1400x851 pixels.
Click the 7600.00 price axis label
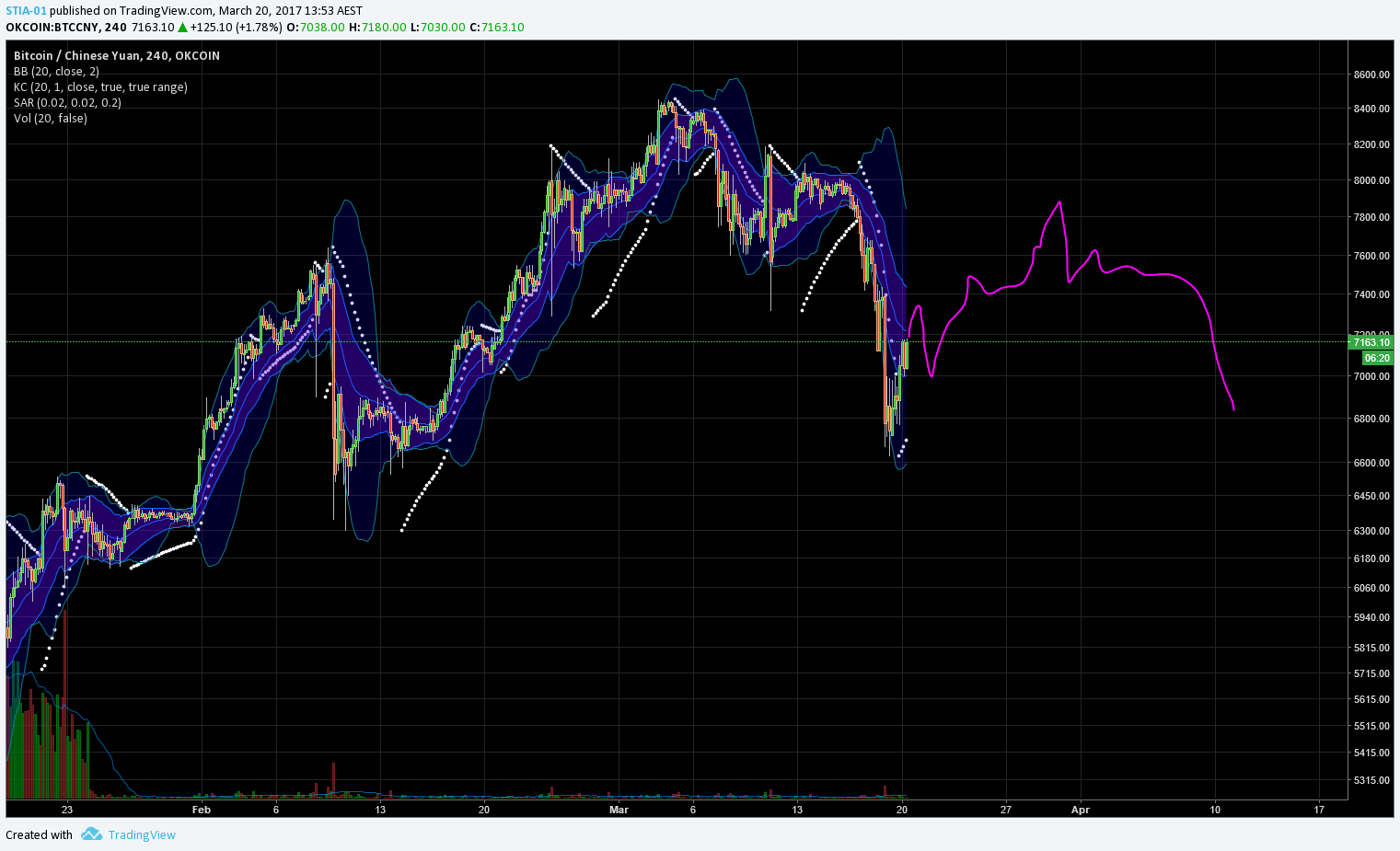click(x=1371, y=256)
